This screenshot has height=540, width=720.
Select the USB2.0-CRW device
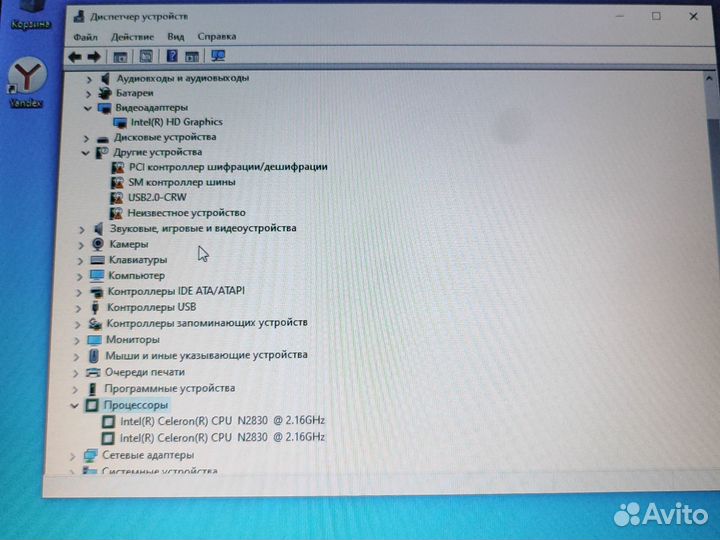point(157,197)
